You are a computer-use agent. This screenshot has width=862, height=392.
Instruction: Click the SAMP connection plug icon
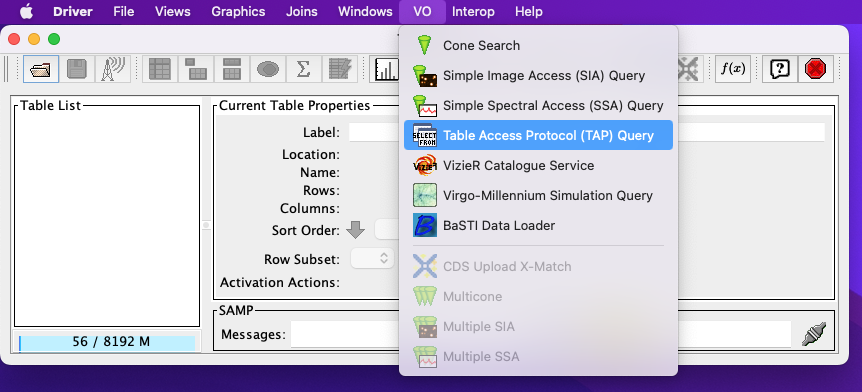point(814,334)
